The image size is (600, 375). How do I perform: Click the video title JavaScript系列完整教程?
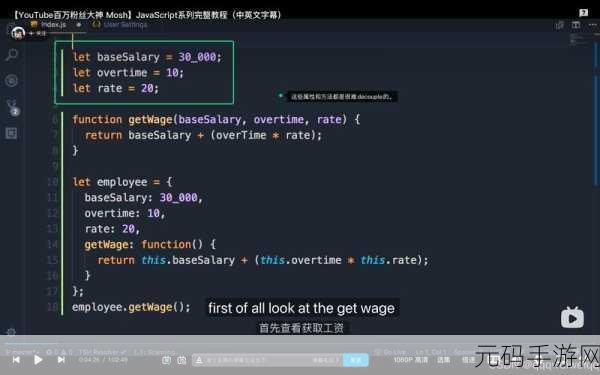[147, 15]
